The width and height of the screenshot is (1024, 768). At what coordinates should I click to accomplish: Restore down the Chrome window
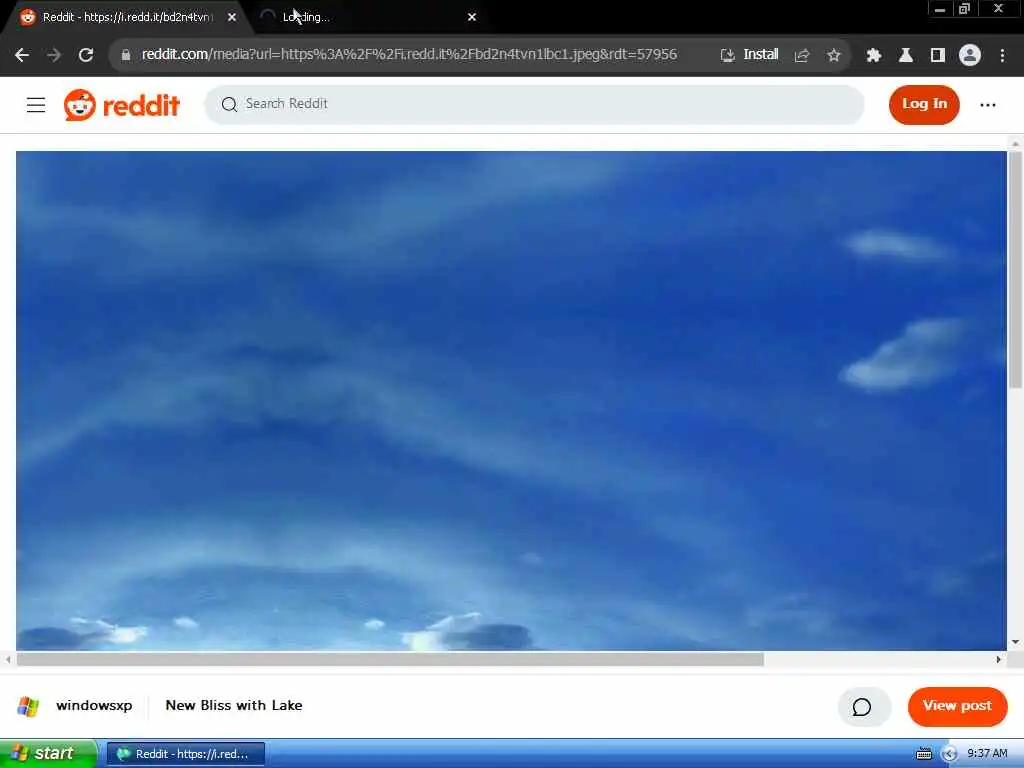point(964,9)
